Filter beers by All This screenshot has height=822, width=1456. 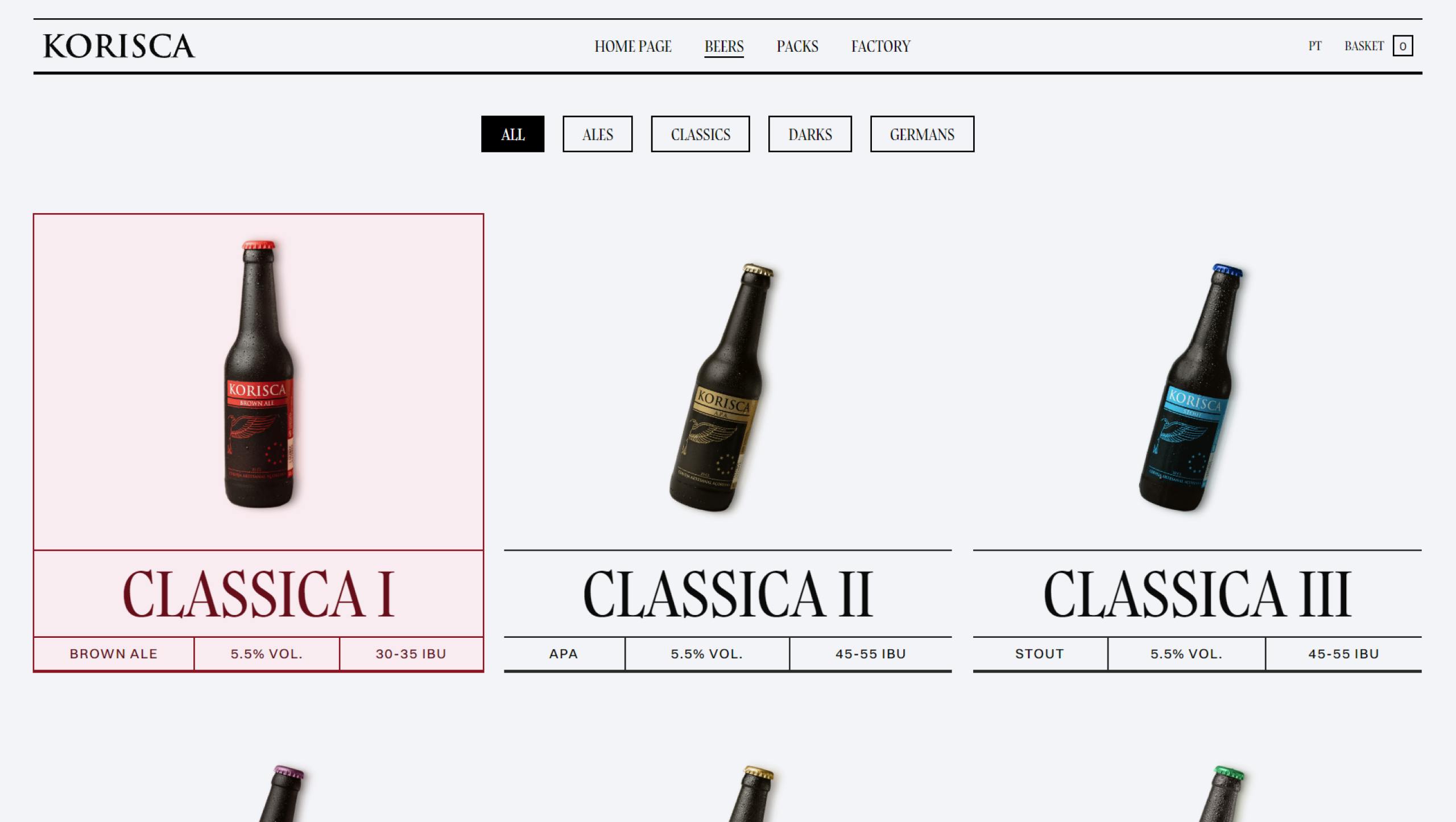(x=512, y=134)
